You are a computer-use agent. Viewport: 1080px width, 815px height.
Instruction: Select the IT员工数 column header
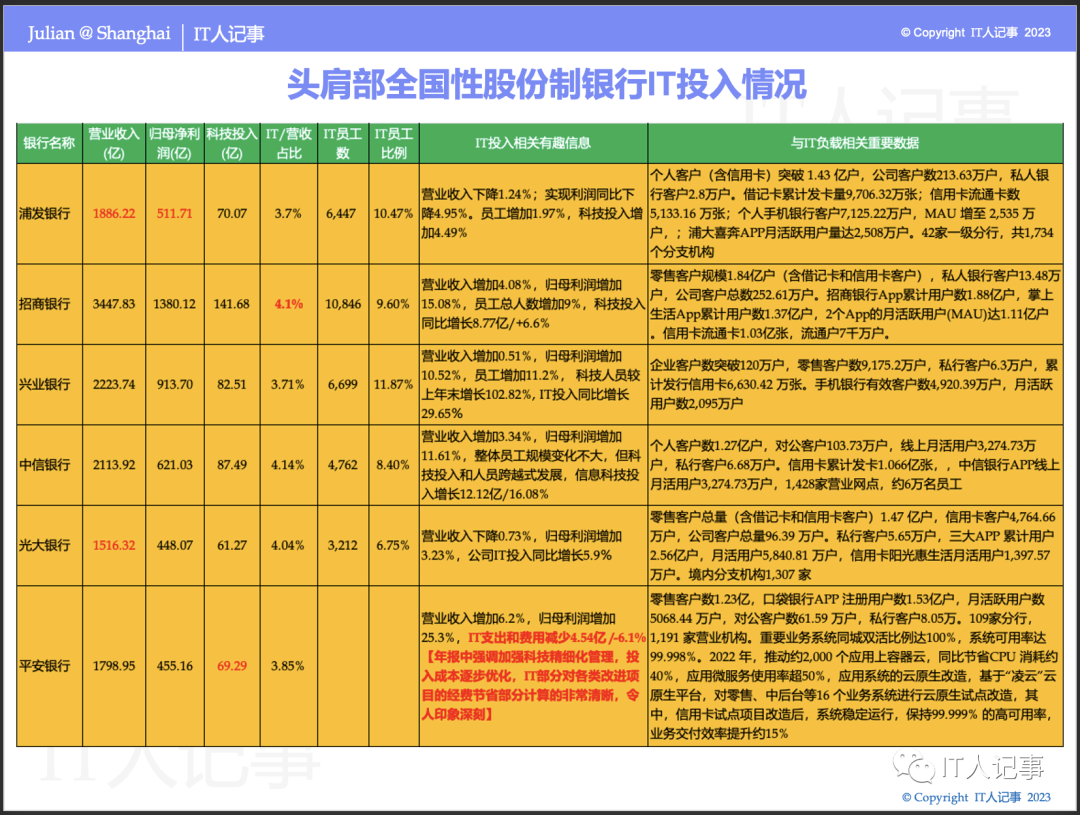[x=343, y=143]
